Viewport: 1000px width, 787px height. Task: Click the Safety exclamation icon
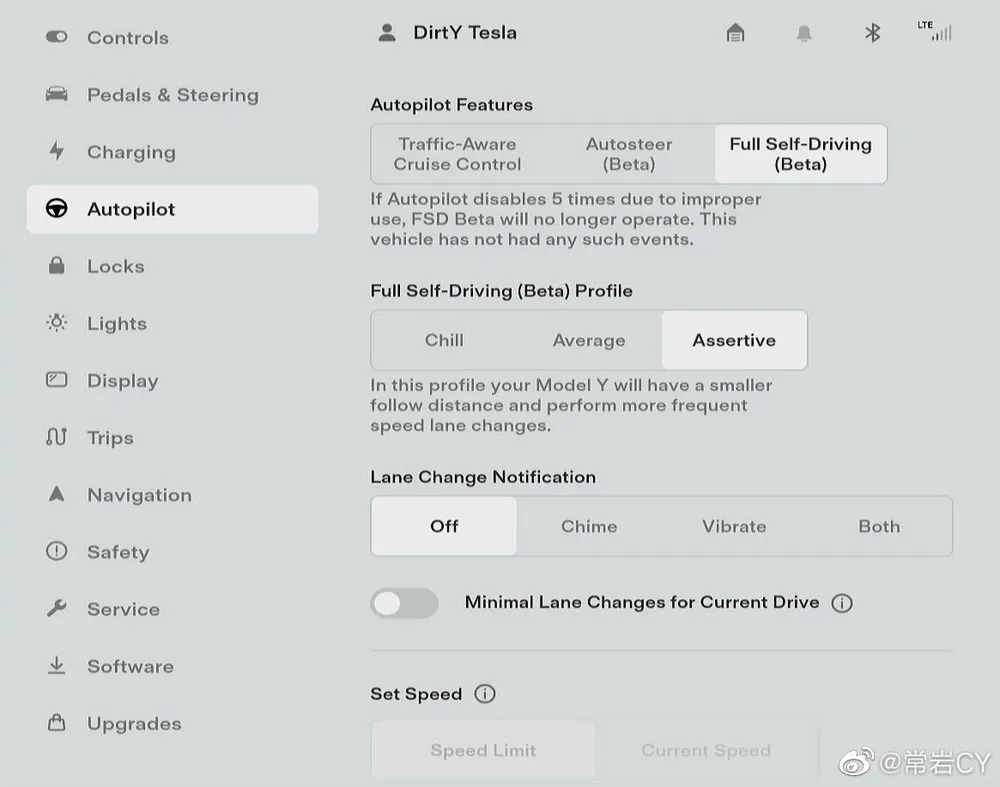(x=57, y=551)
